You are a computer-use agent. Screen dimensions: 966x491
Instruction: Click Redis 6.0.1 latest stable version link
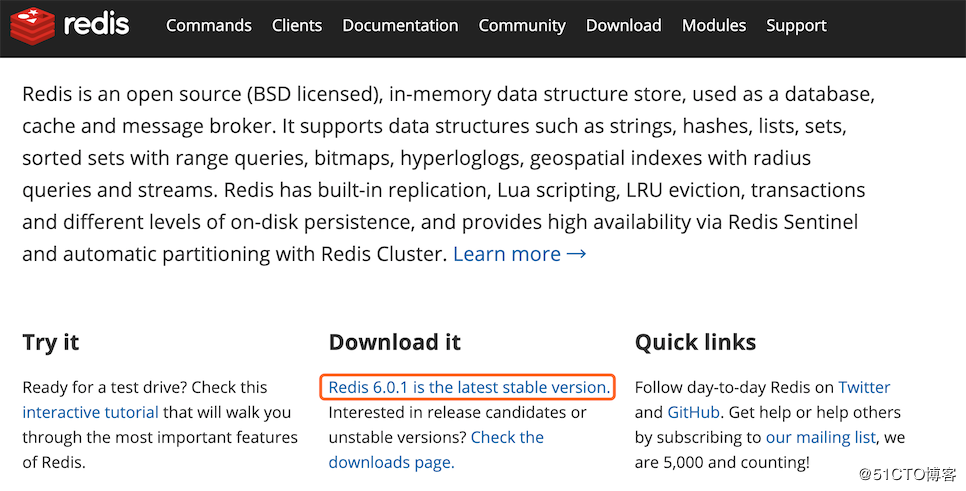click(x=469, y=388)
